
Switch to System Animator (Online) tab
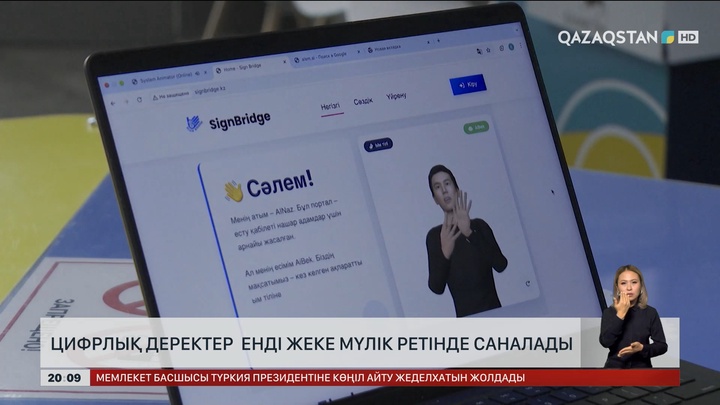tap(166, 79)
